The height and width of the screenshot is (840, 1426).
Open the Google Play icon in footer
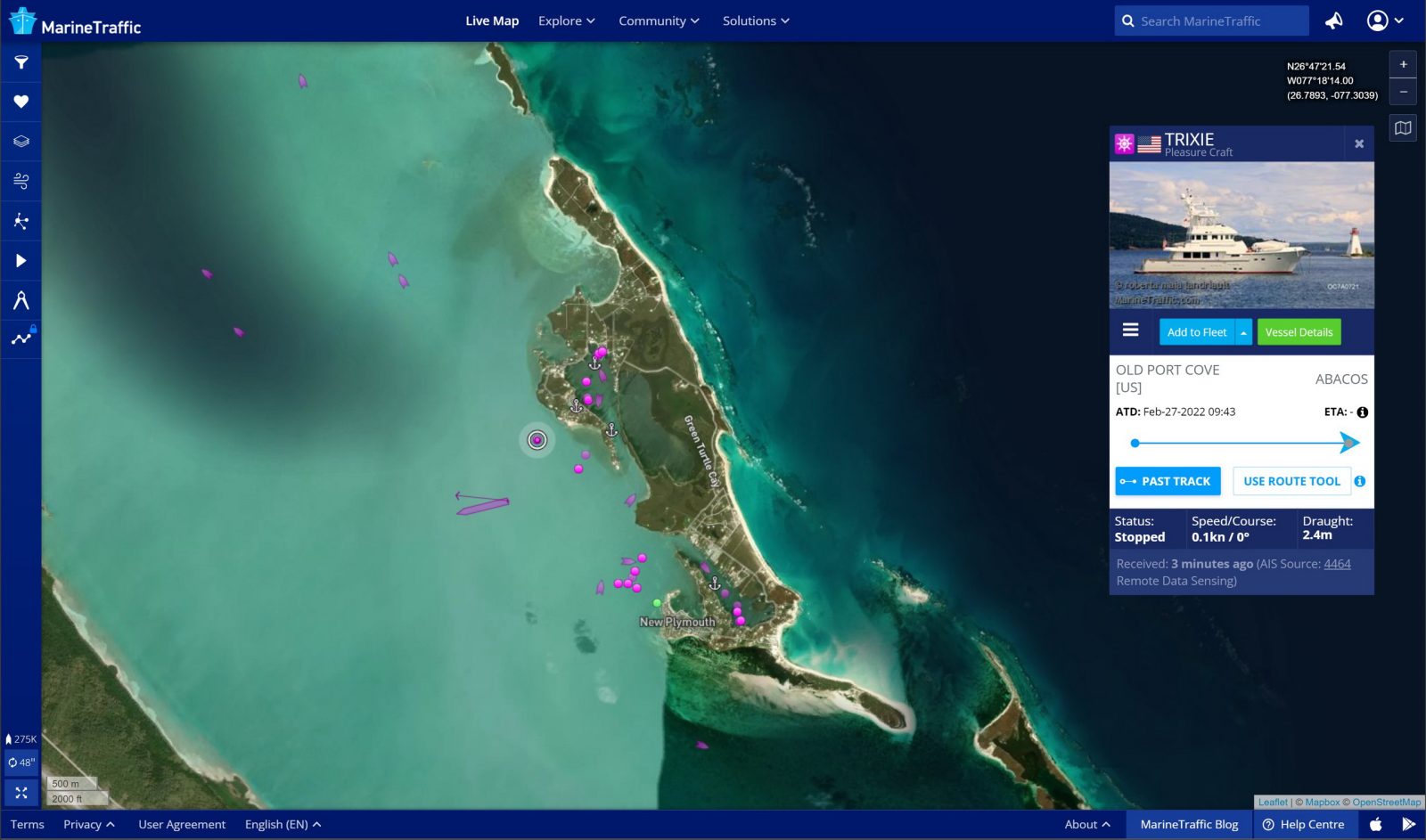pyautogui.click(x=1408, y=824)
